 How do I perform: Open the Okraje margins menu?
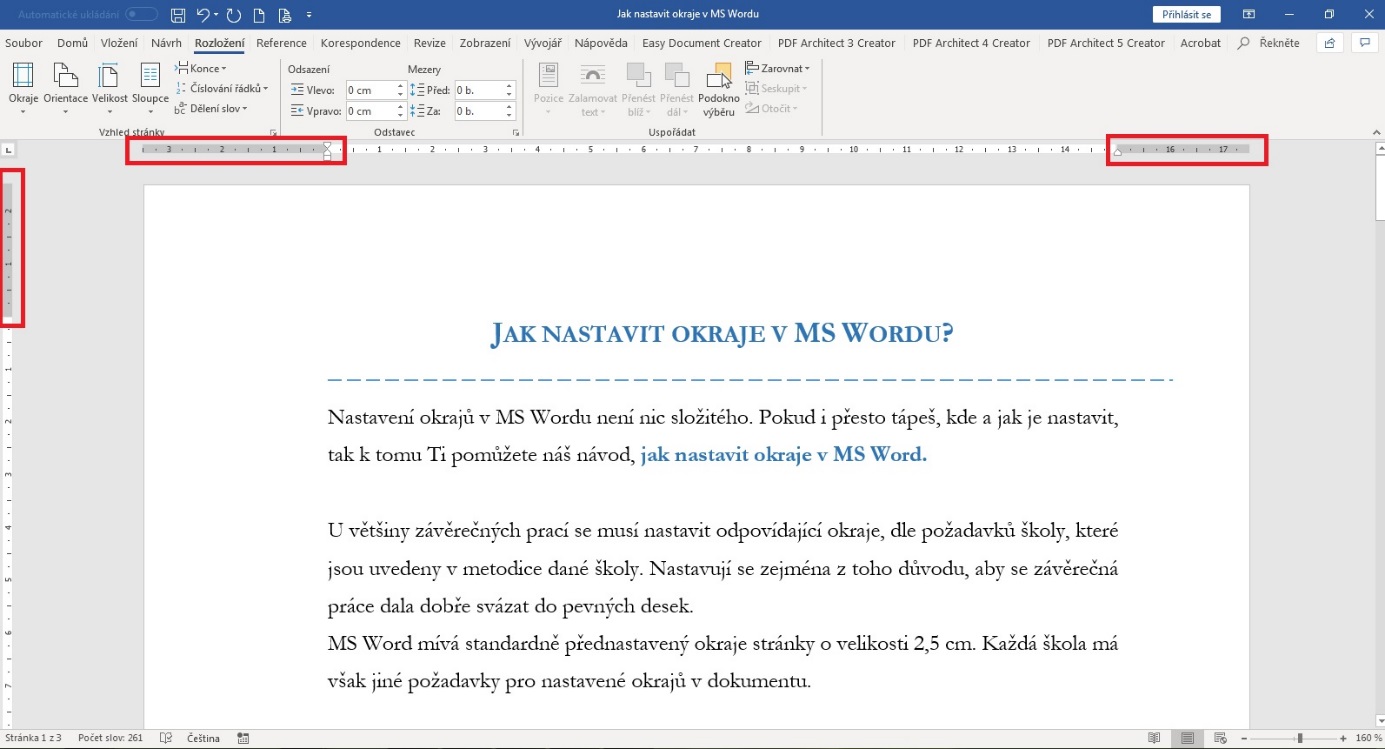[x=23, y=88]
